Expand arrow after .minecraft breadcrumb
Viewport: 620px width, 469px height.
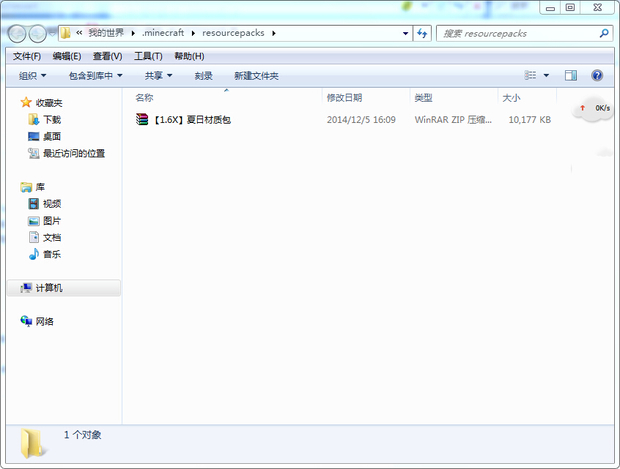[193, 33]
